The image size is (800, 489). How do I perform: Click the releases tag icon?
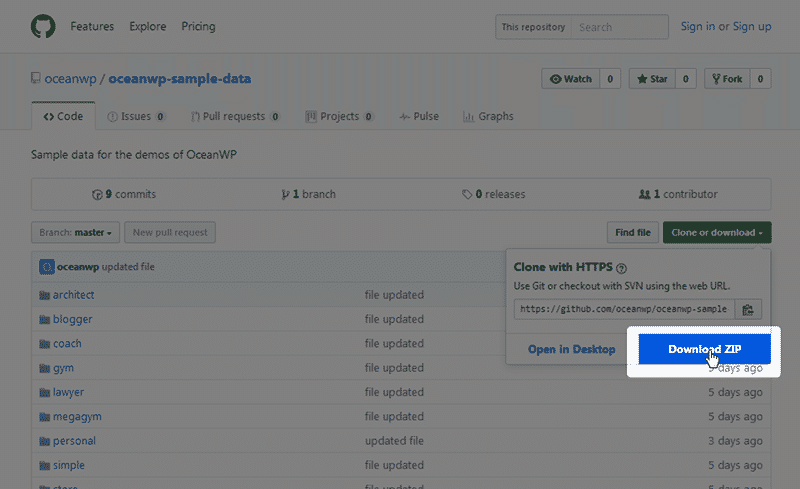pyautogui.click(x=467, y=194)
